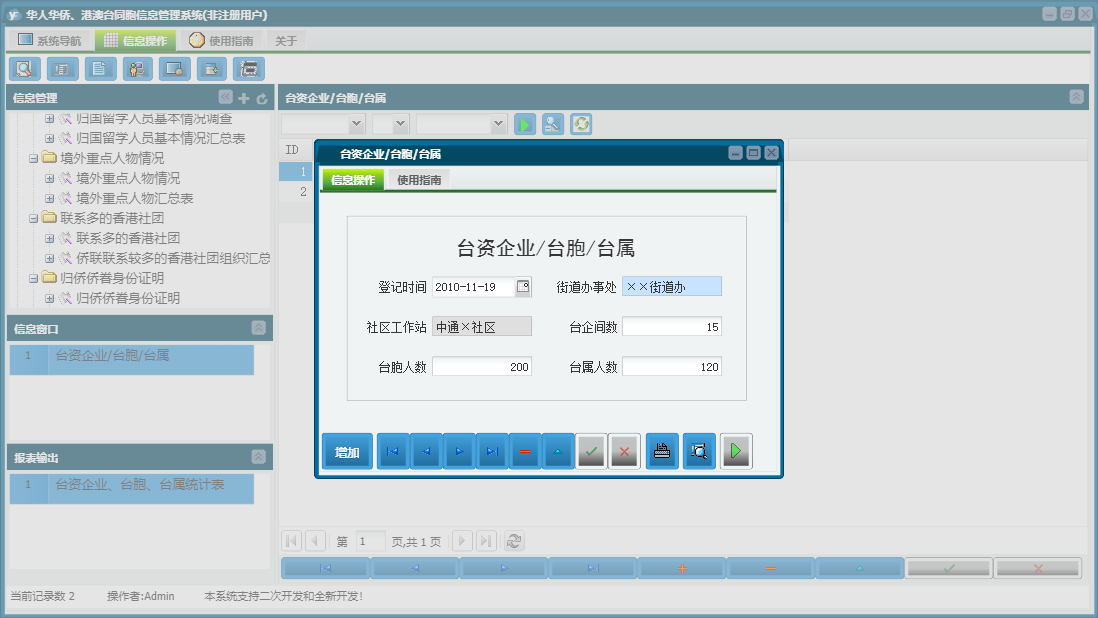Refresh the pager with circular arrows icon
The width and height of the screenshot is (1098, 618).
point(514,541)
